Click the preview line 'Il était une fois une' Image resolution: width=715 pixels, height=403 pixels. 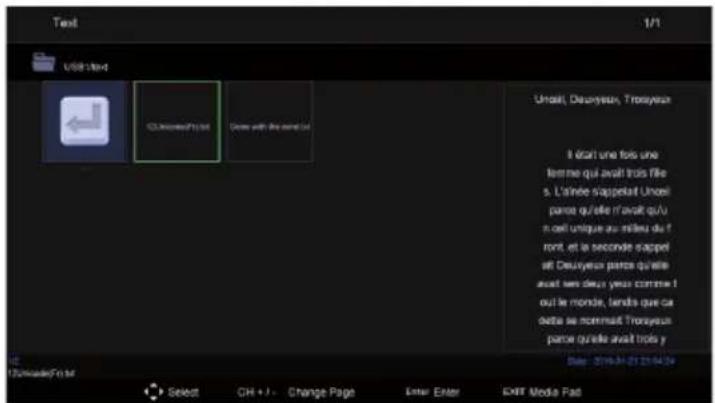tap(612, 155)
